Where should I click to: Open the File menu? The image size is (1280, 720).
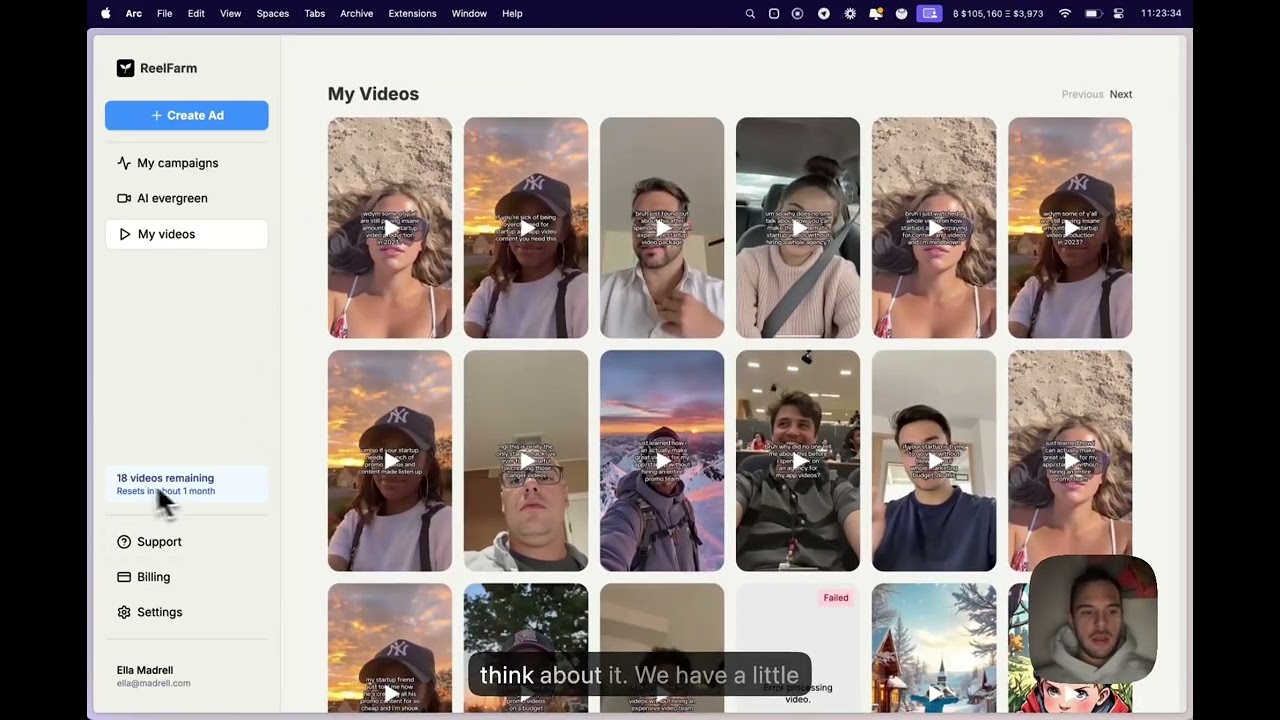(165, 13)
